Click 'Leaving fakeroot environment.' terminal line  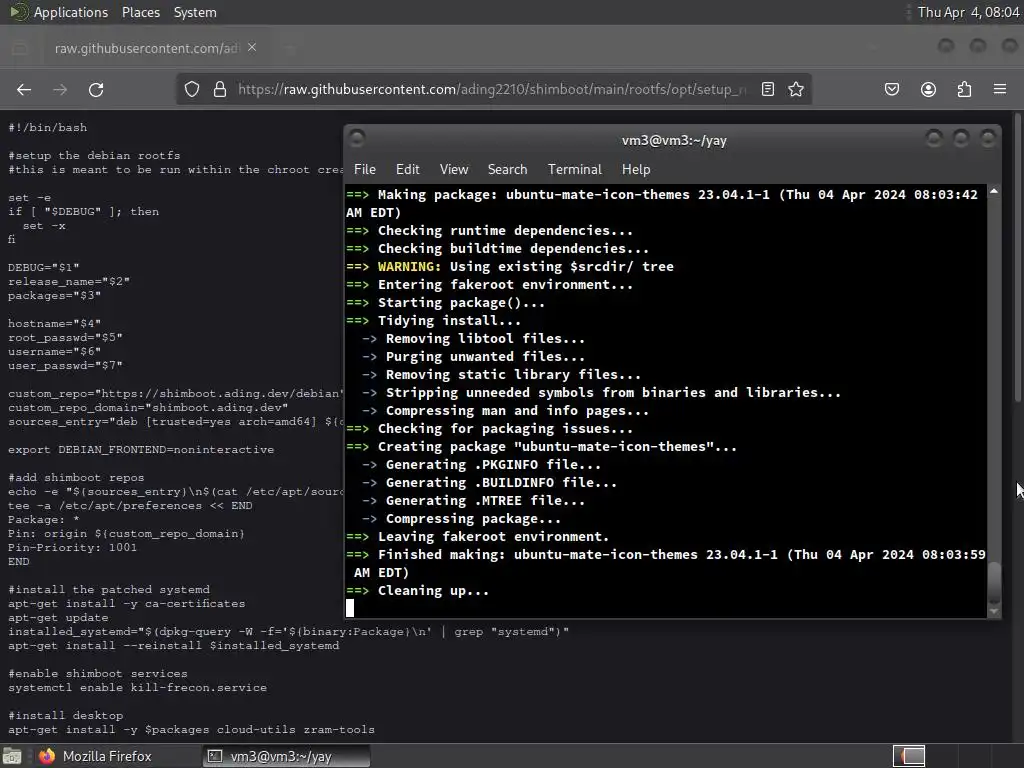point(493,536)
